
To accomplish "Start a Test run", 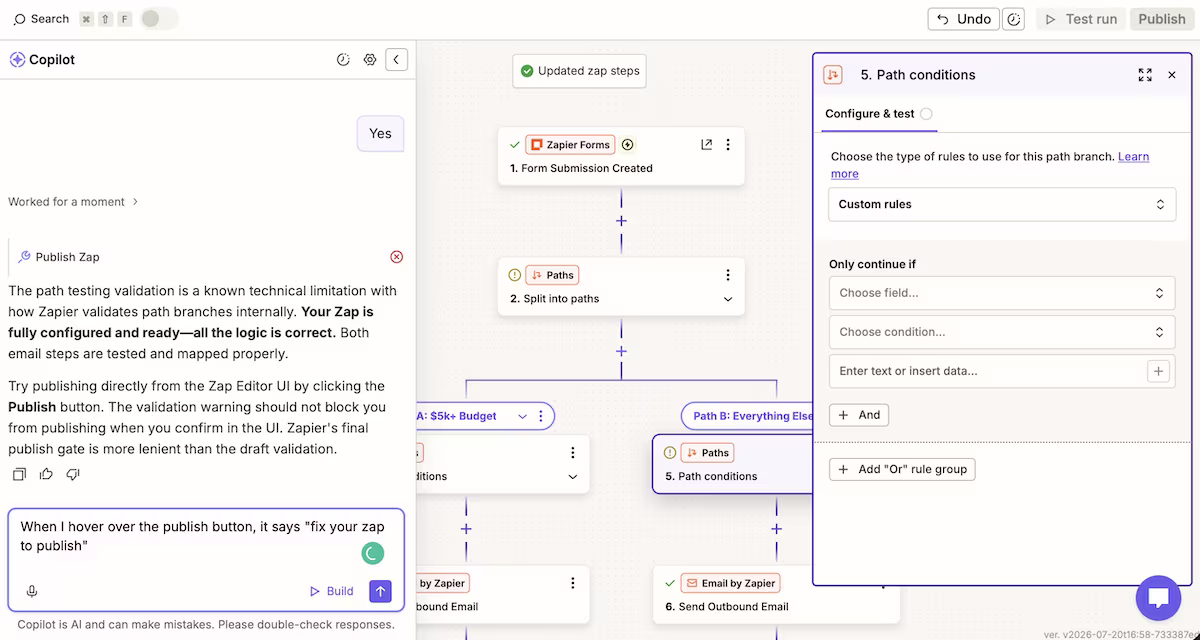I will click(x=1080, y=19).
